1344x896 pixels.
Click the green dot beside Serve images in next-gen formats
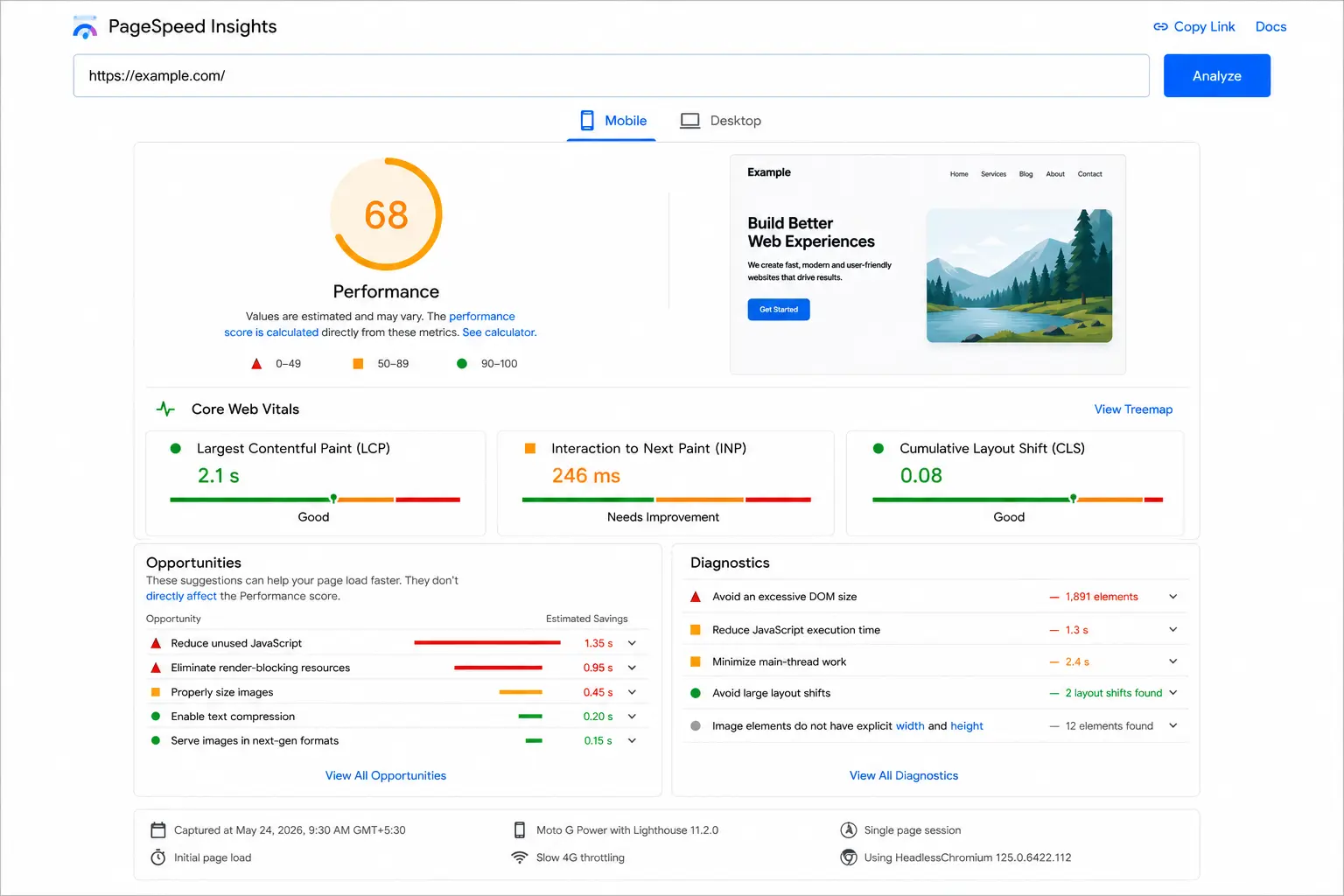click(x=156, y=740)
